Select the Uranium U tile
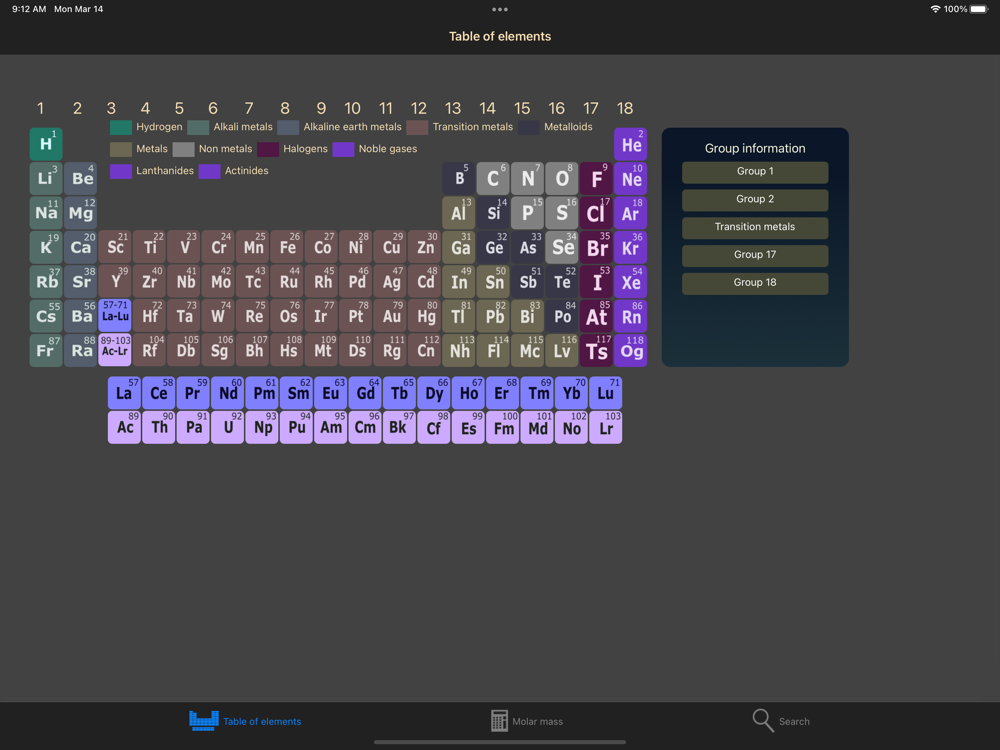 228,427
